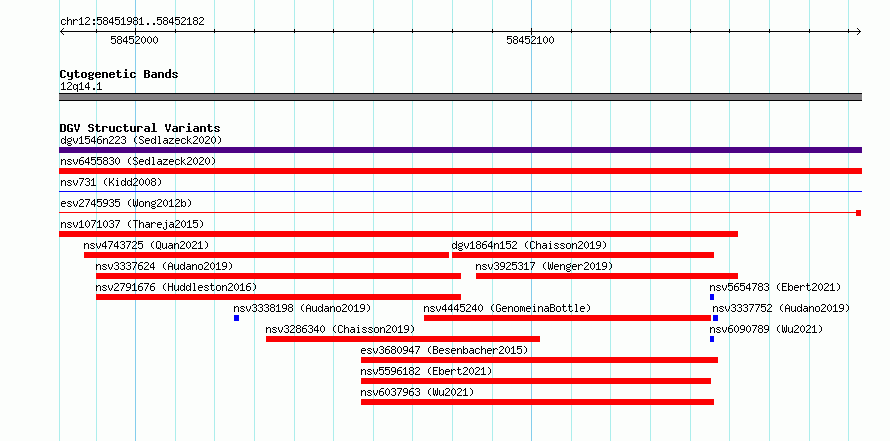This screenshot has height=441, width=890.
Task: Select the red esv3680947 variant bar
Action: point(539,360)
